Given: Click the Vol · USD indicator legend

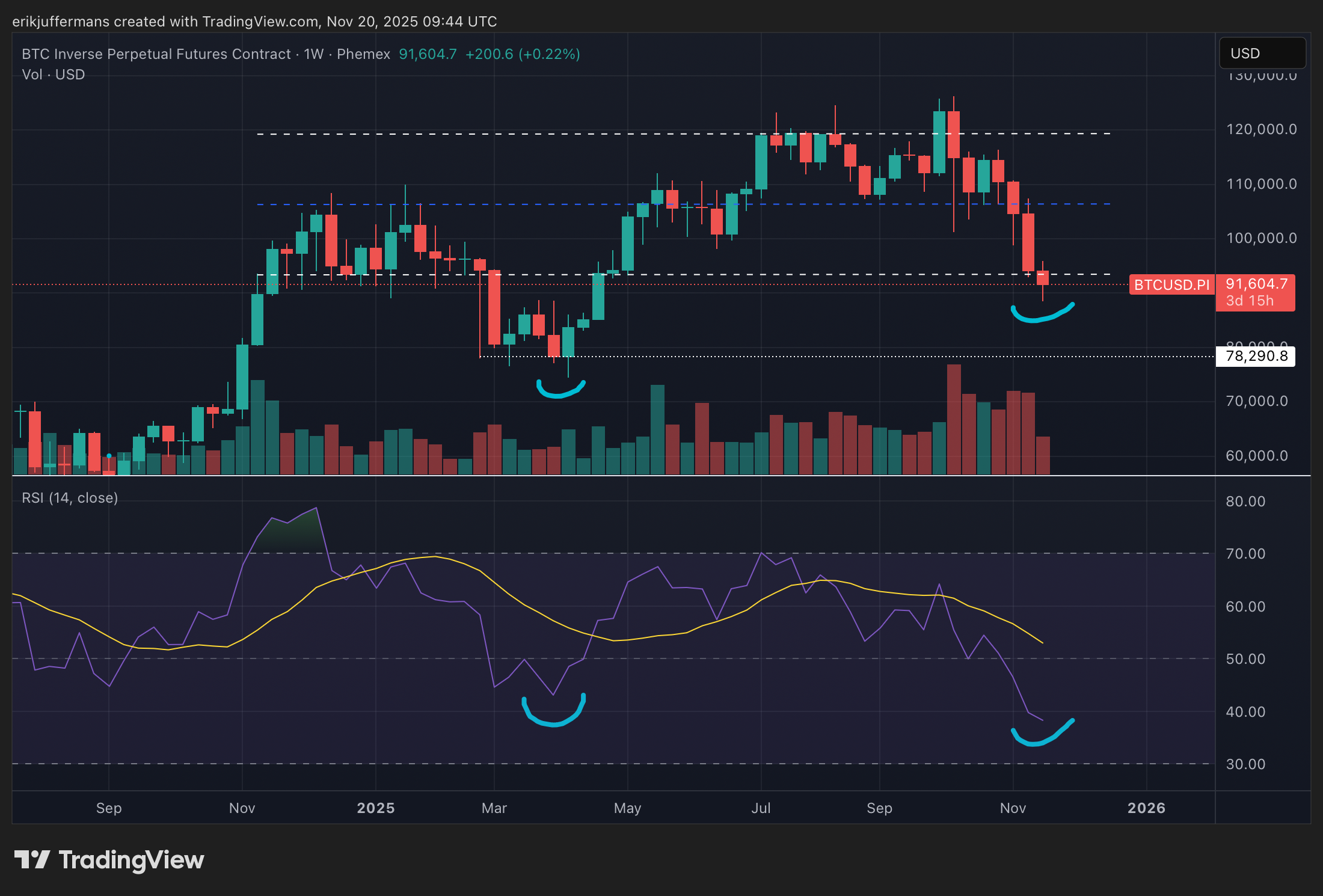Looking at the screenshot, I should [x=53, y=75].
